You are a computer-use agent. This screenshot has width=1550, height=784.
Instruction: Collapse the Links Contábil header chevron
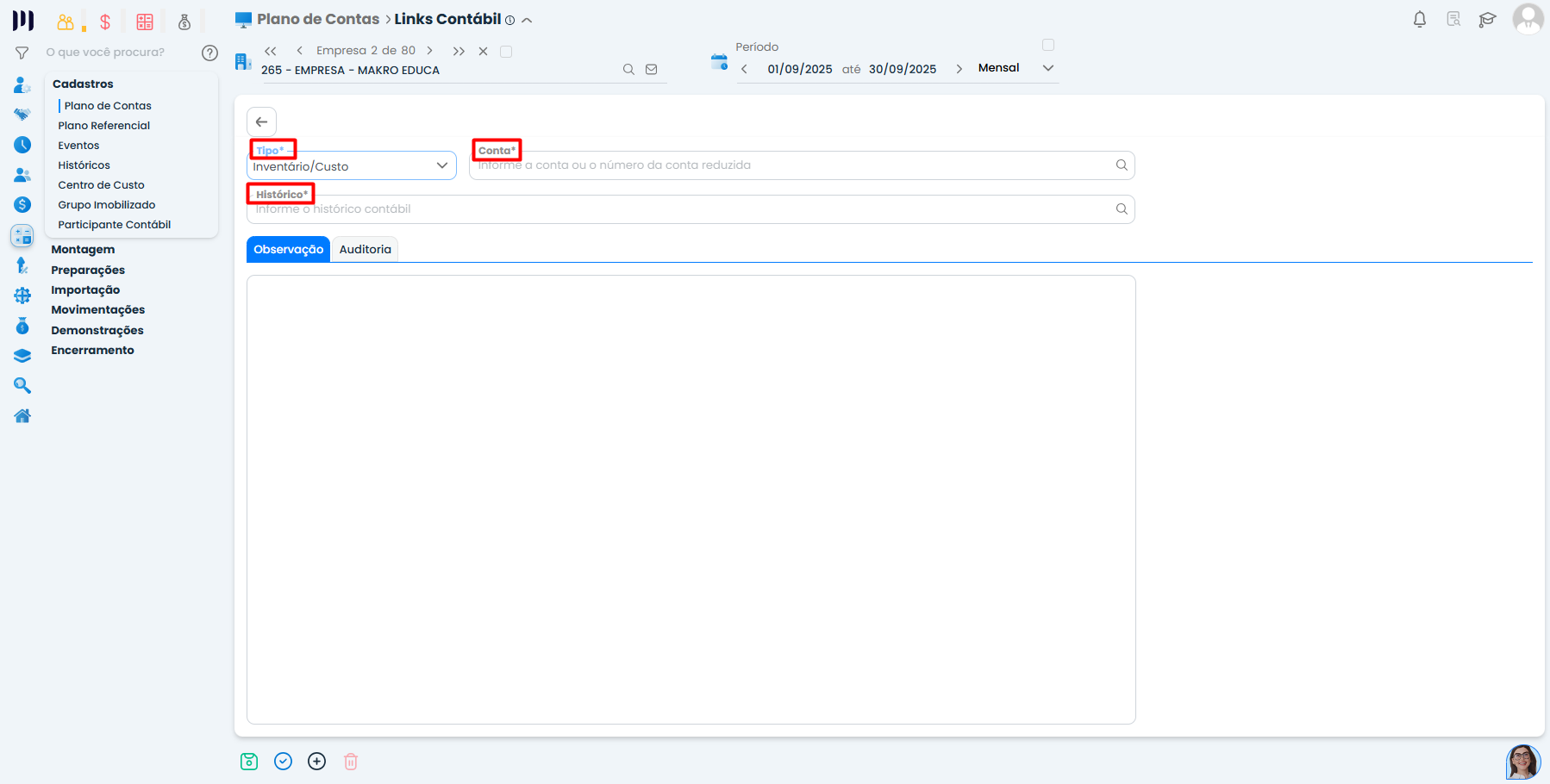pyautogui.click(x=527, y=20)
